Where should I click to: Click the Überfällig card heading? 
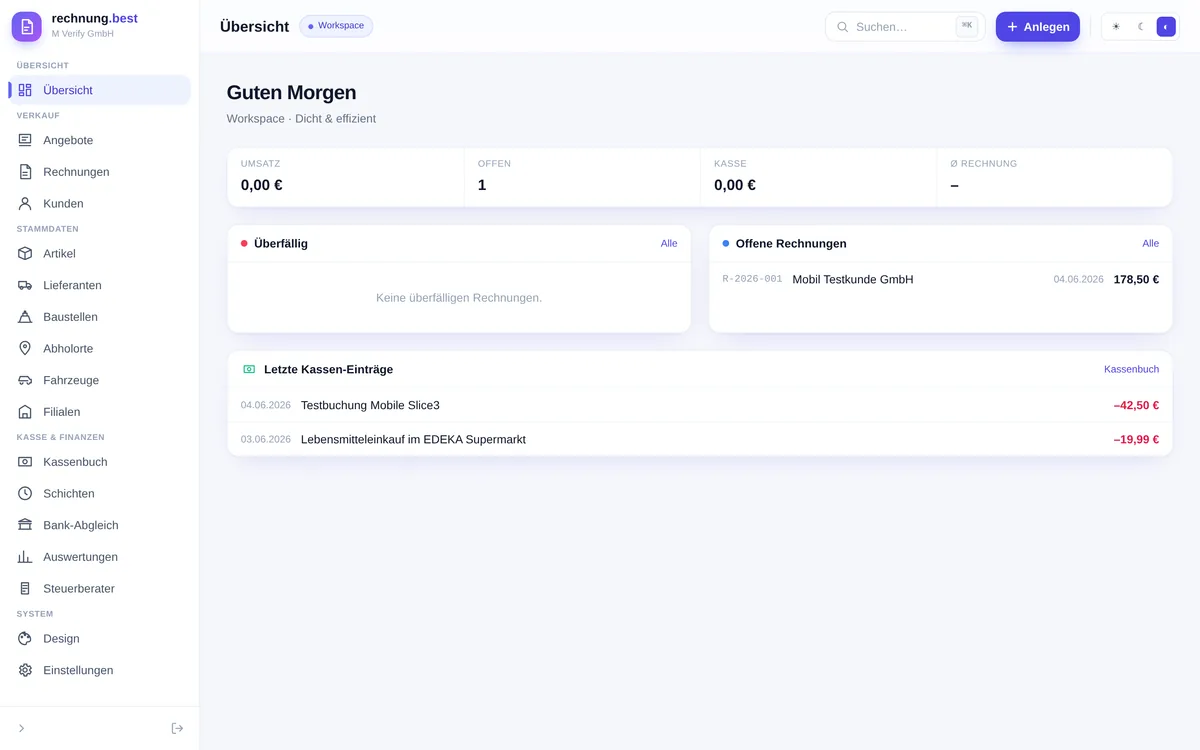pos(281,243)
